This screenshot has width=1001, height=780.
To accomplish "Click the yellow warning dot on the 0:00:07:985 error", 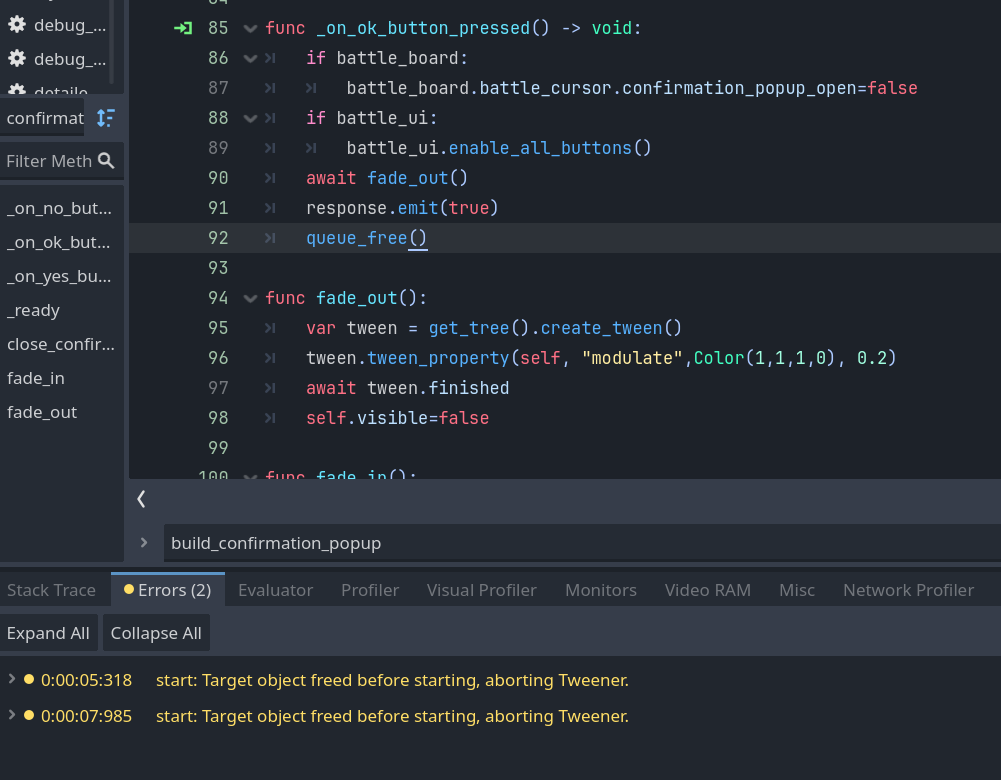I will coord(29,716).
